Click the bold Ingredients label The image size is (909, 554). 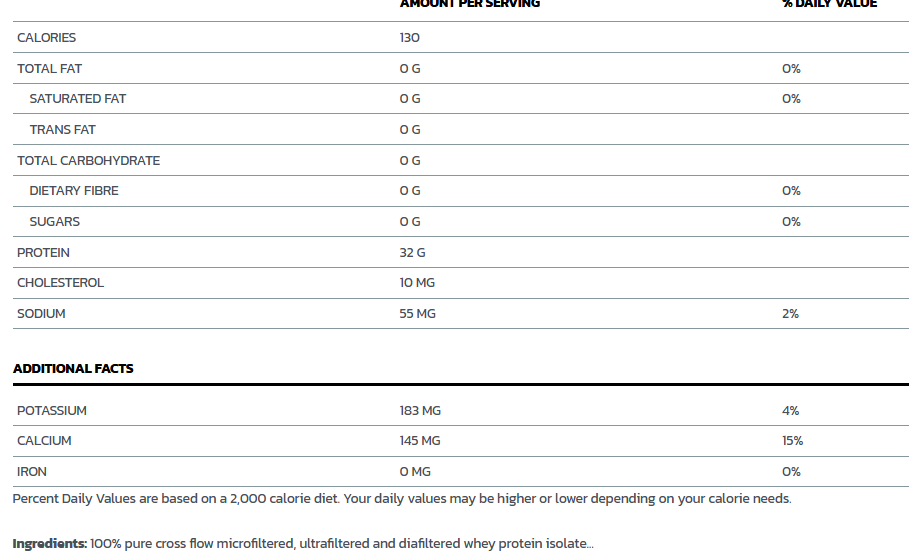click(50, 544)
